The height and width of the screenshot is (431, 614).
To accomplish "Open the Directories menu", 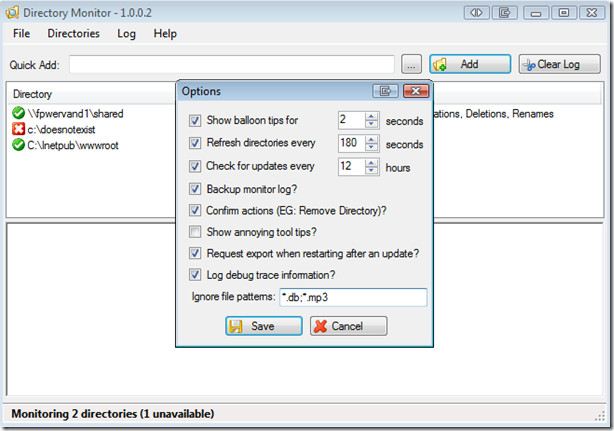I will tap(73, 34).
